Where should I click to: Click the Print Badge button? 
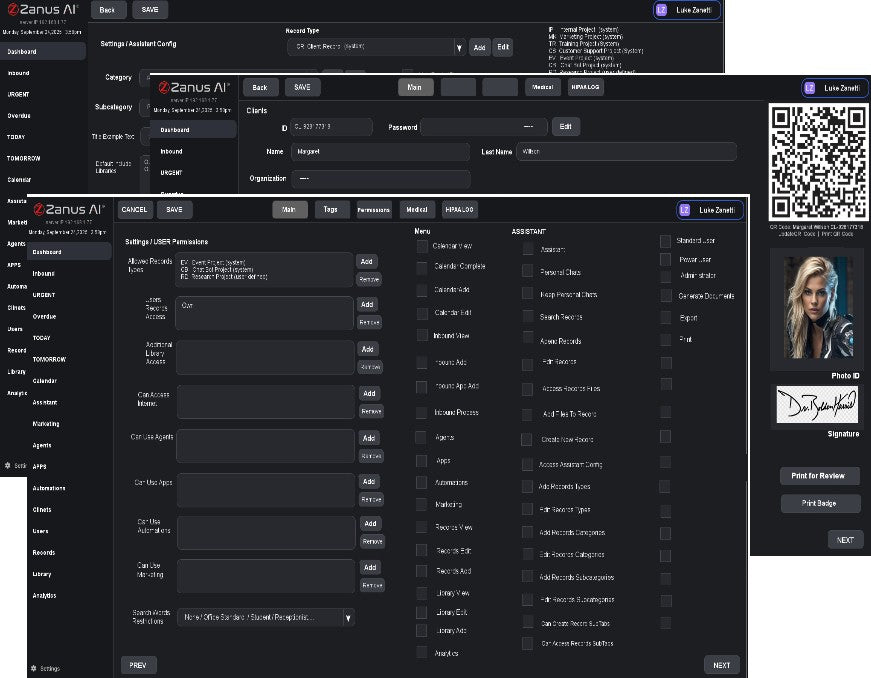[820, 503]
